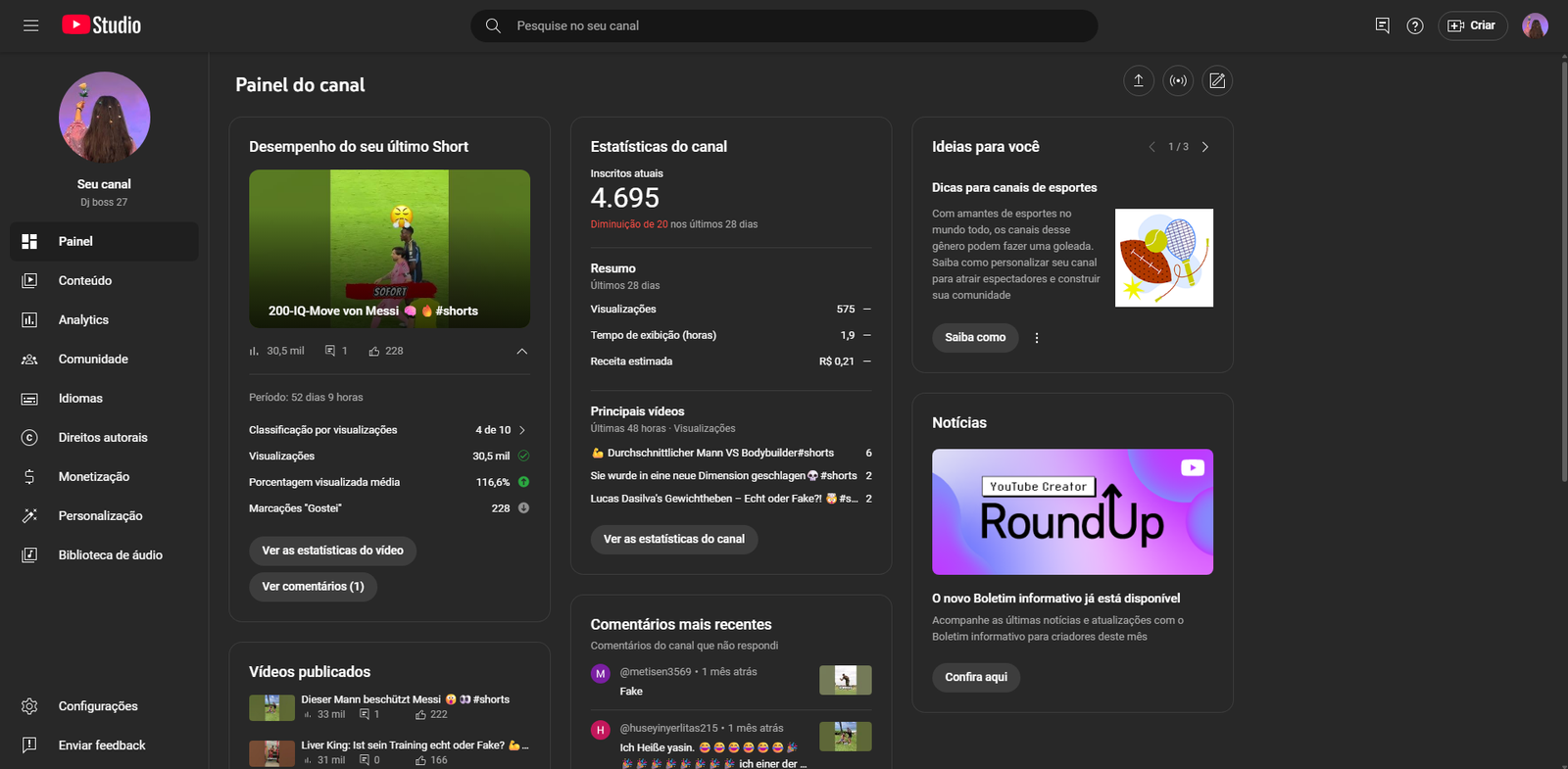Go to previous idea with the left chevron

(x=1151, y=147)
